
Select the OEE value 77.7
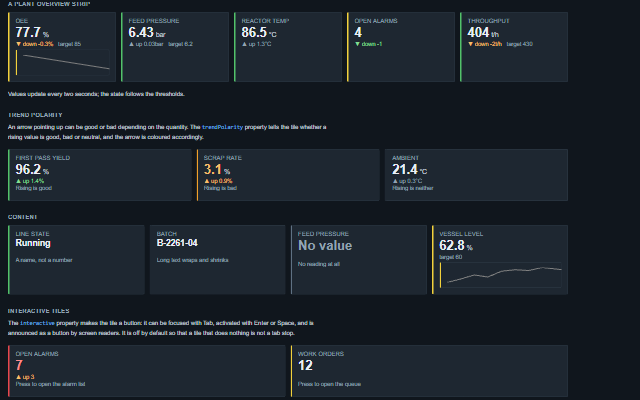28,32
